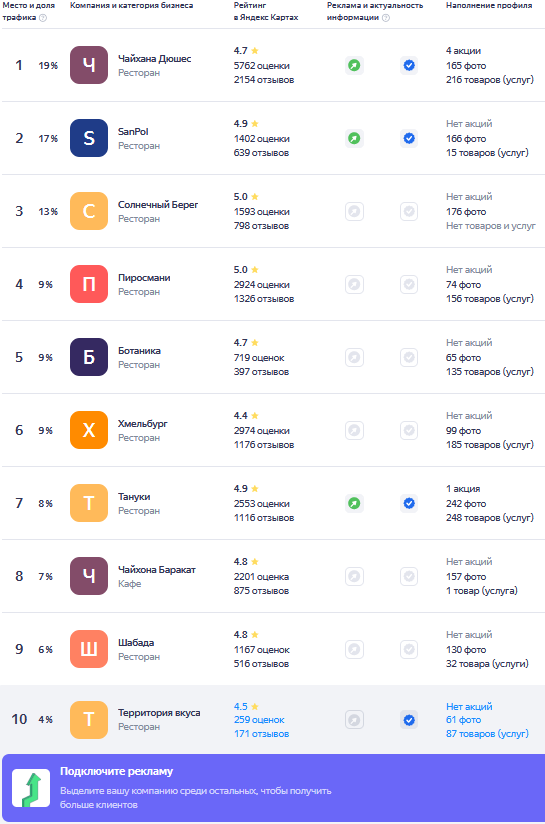Click the gray verification badge for Пиросмани
The image size is (545, 824).
tap(409, 284)
